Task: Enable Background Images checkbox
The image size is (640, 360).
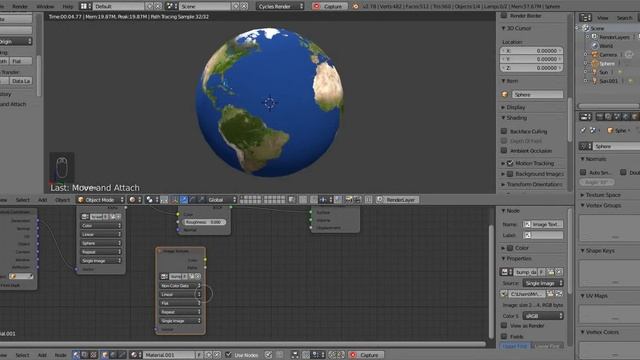Action: click(x=510, y=173)
